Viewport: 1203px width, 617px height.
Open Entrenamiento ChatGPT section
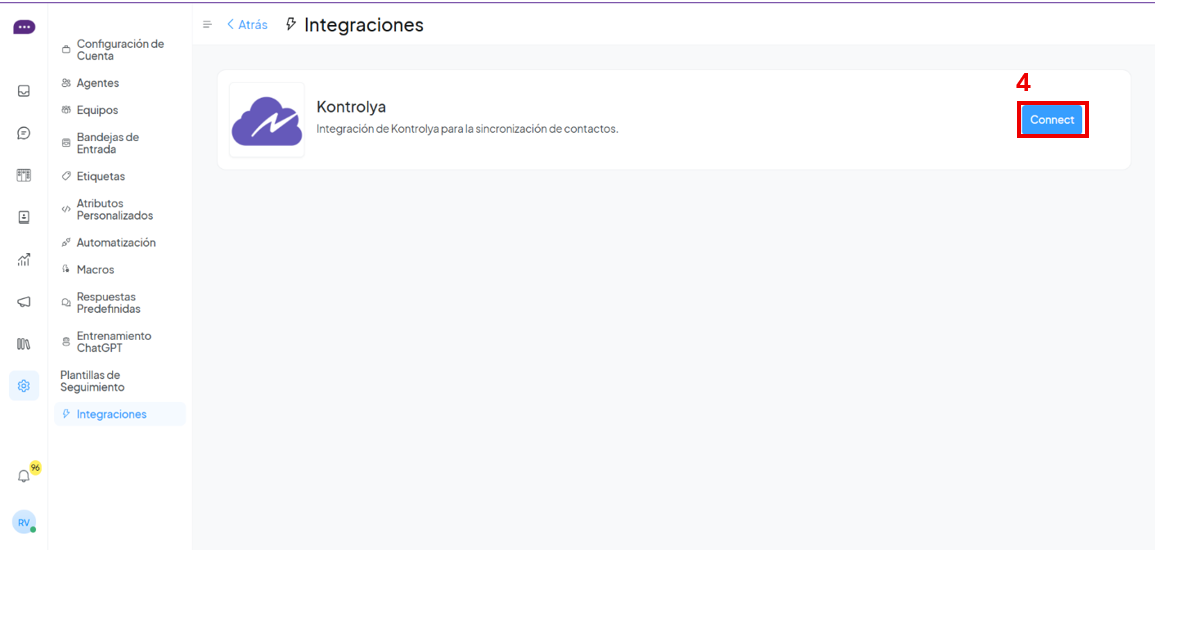pos(113,342)
